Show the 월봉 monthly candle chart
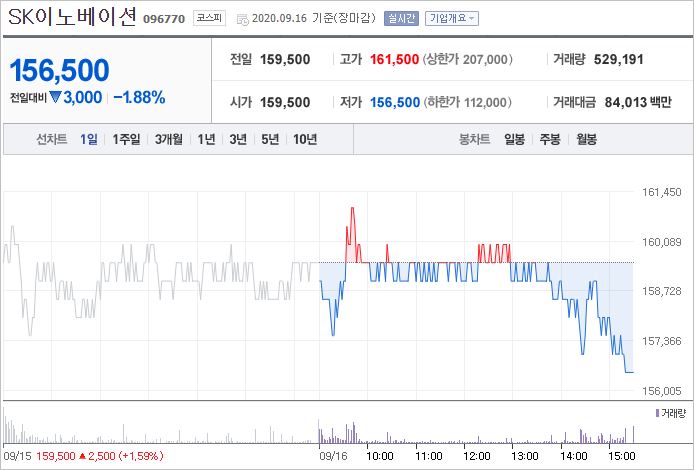This screenshot has height=470, width=694. (586, 139)
